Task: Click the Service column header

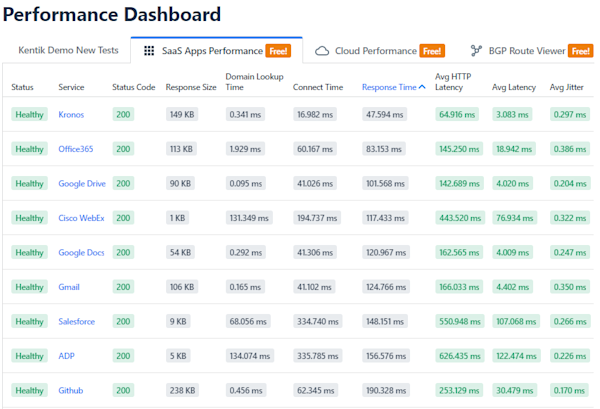Action: tap(71, 87)
